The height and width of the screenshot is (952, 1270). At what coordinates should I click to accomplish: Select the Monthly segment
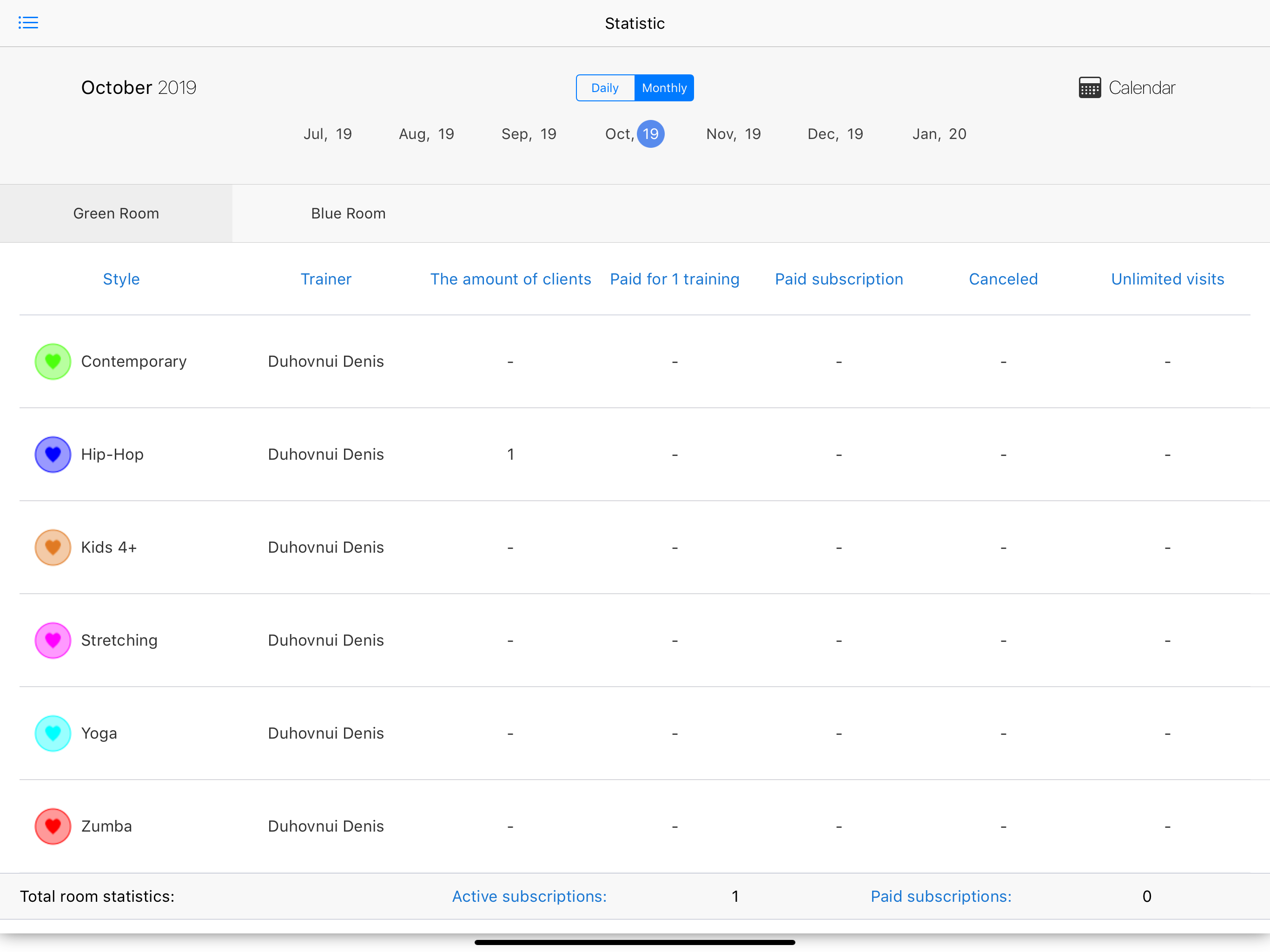pos(664,88)
